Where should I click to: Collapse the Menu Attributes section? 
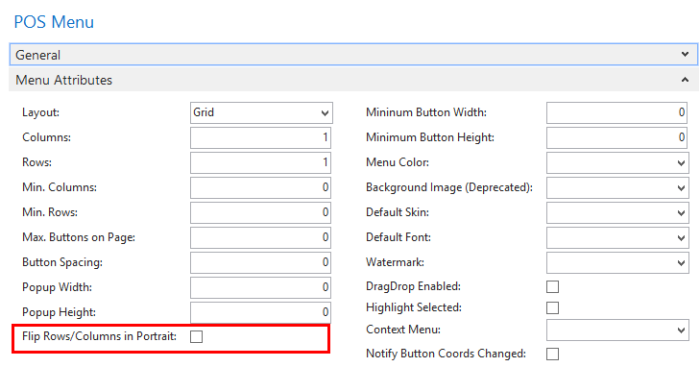[x=685, y=80]
